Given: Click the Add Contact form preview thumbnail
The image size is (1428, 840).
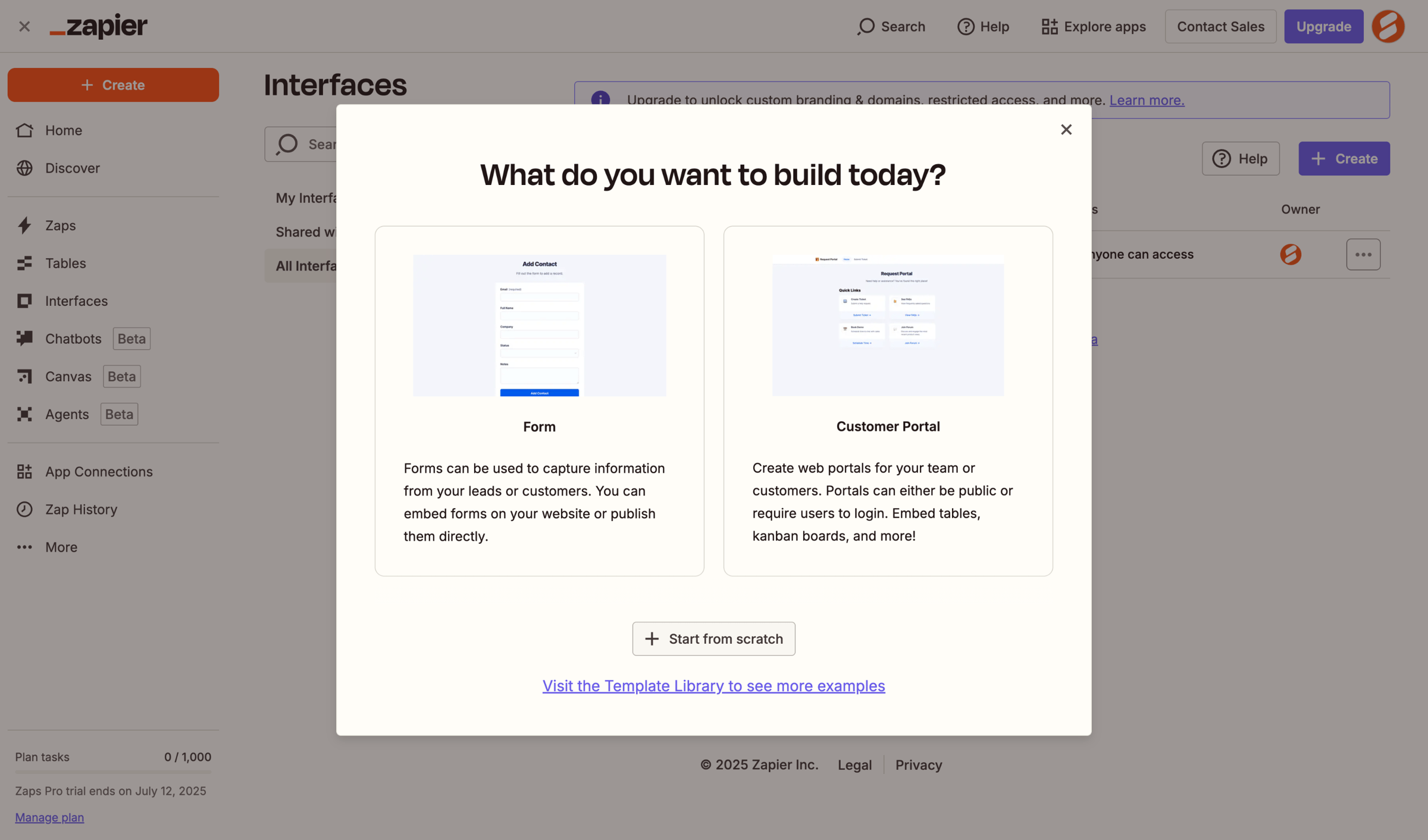Looking at the screenshot, I should tap(539, 325).
